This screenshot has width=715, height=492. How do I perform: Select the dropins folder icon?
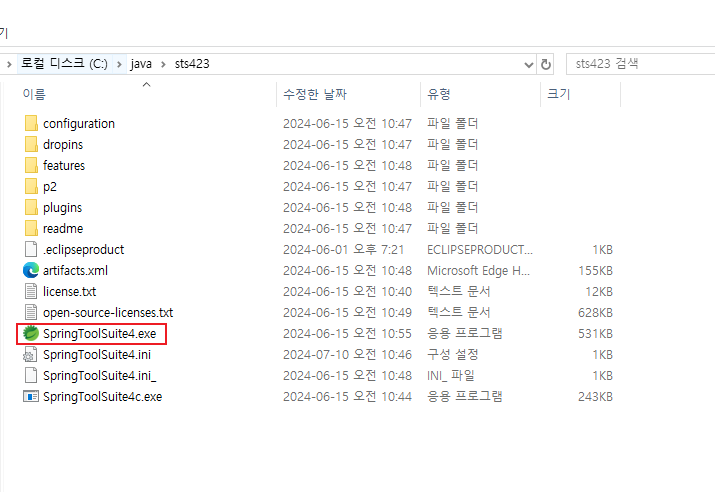tap(31, 145)
